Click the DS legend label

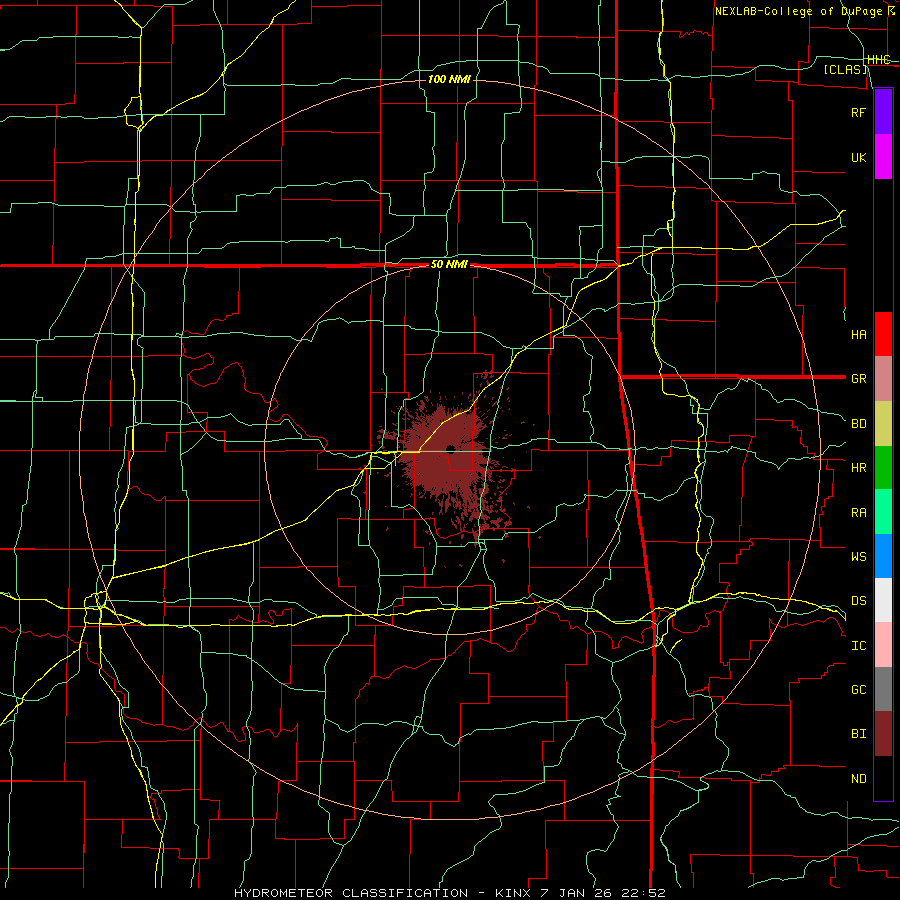click(859, 600)
